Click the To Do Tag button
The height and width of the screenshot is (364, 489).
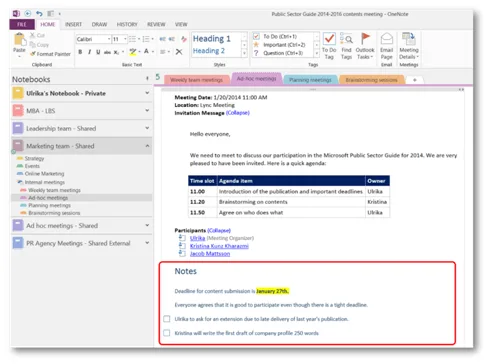tap(329, 46)
